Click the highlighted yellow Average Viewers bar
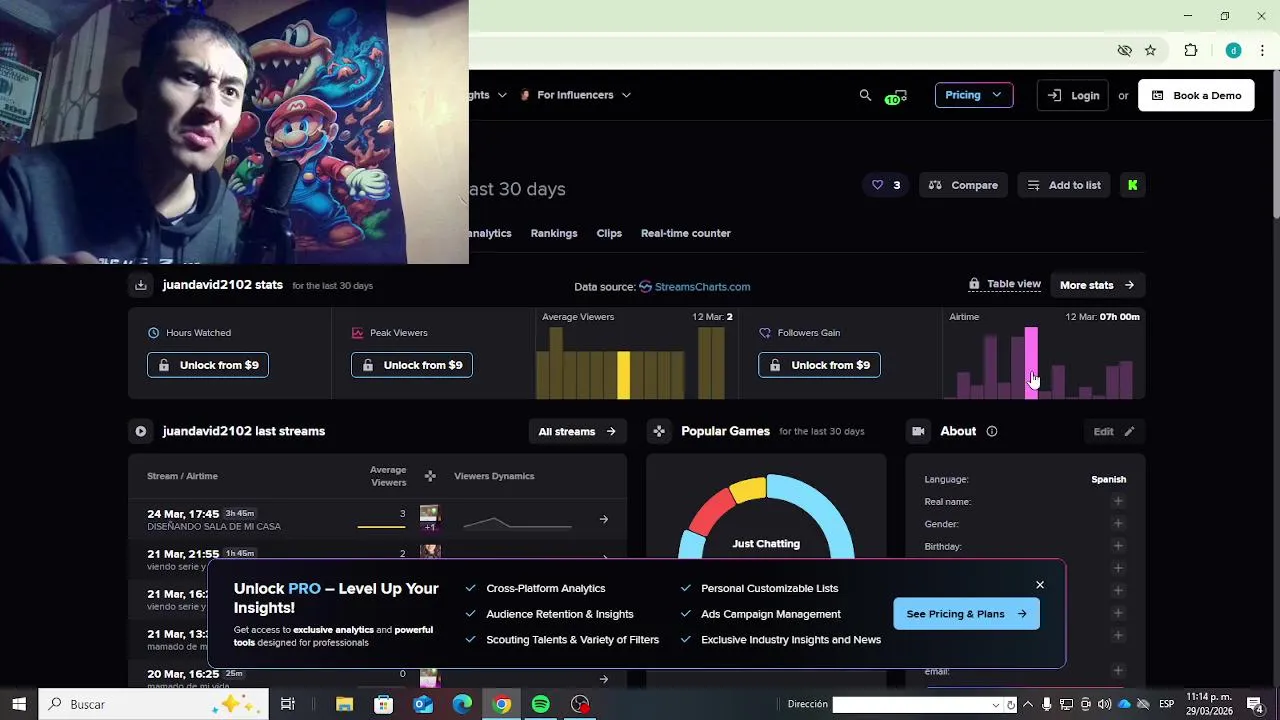1280x720 pixels. [x=624, y=375]
